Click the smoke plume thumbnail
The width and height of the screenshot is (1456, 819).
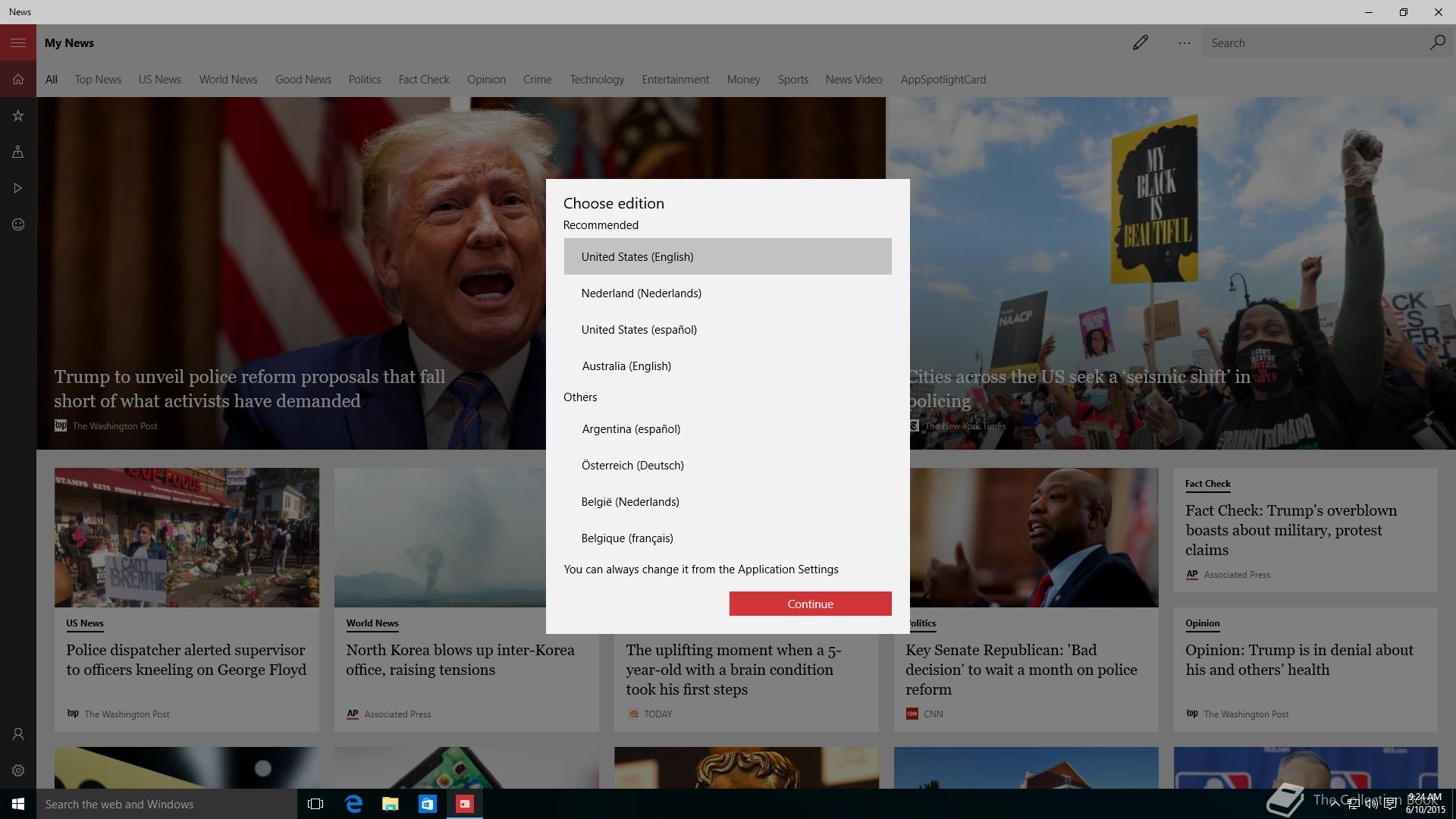click(x=440, y=537)
